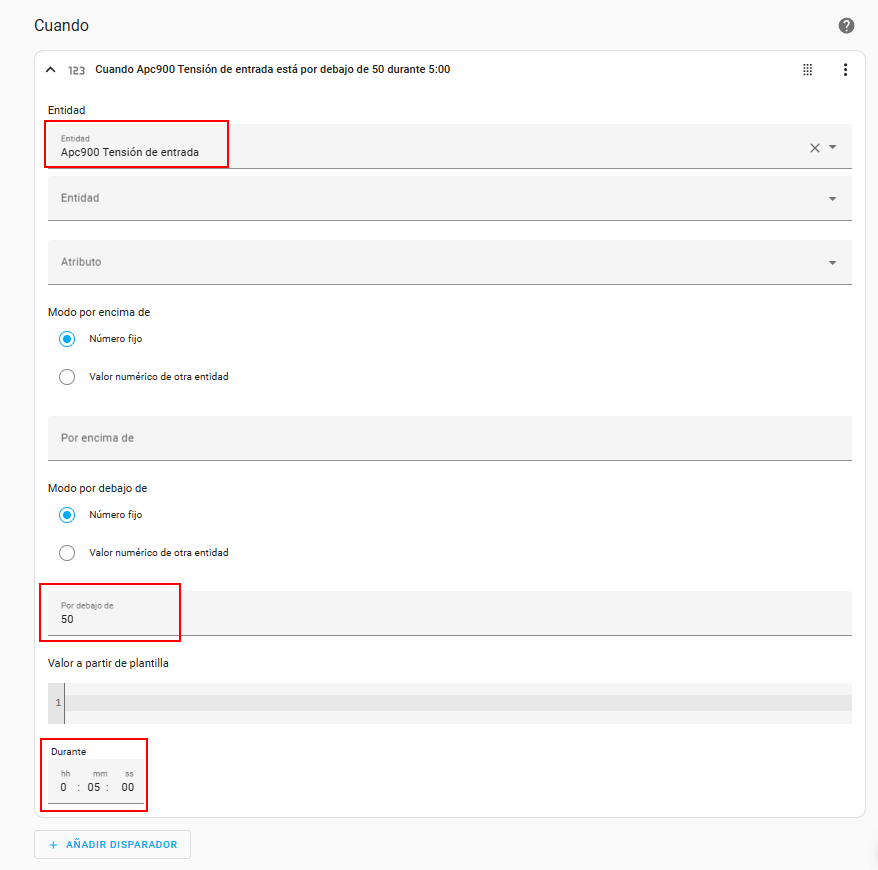Choose Valor numérico de otra entidad for debajo
Screen dimensions: 878x870
(67, 553)
